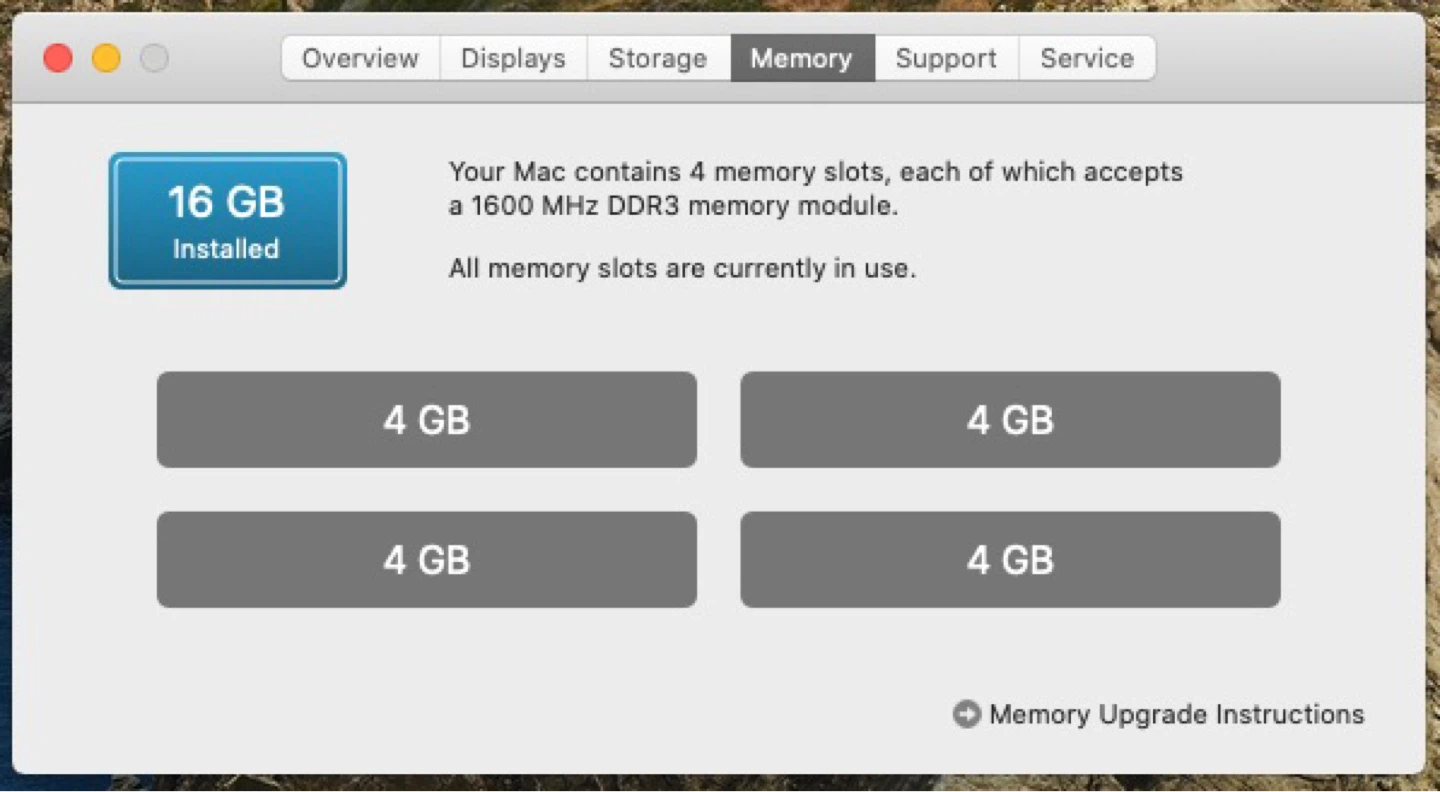The height and width of the screenshot is (792, 1440).
Task: Select the lower-right 4 GB memory slot
Action: [x=1010, y=560]
